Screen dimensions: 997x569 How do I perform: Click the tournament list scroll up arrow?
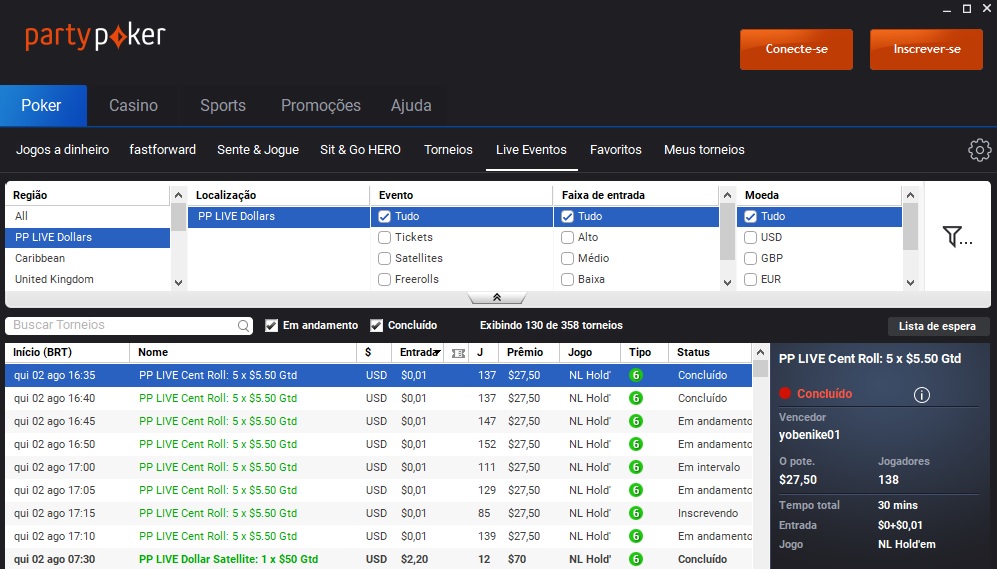click(760, 352)
